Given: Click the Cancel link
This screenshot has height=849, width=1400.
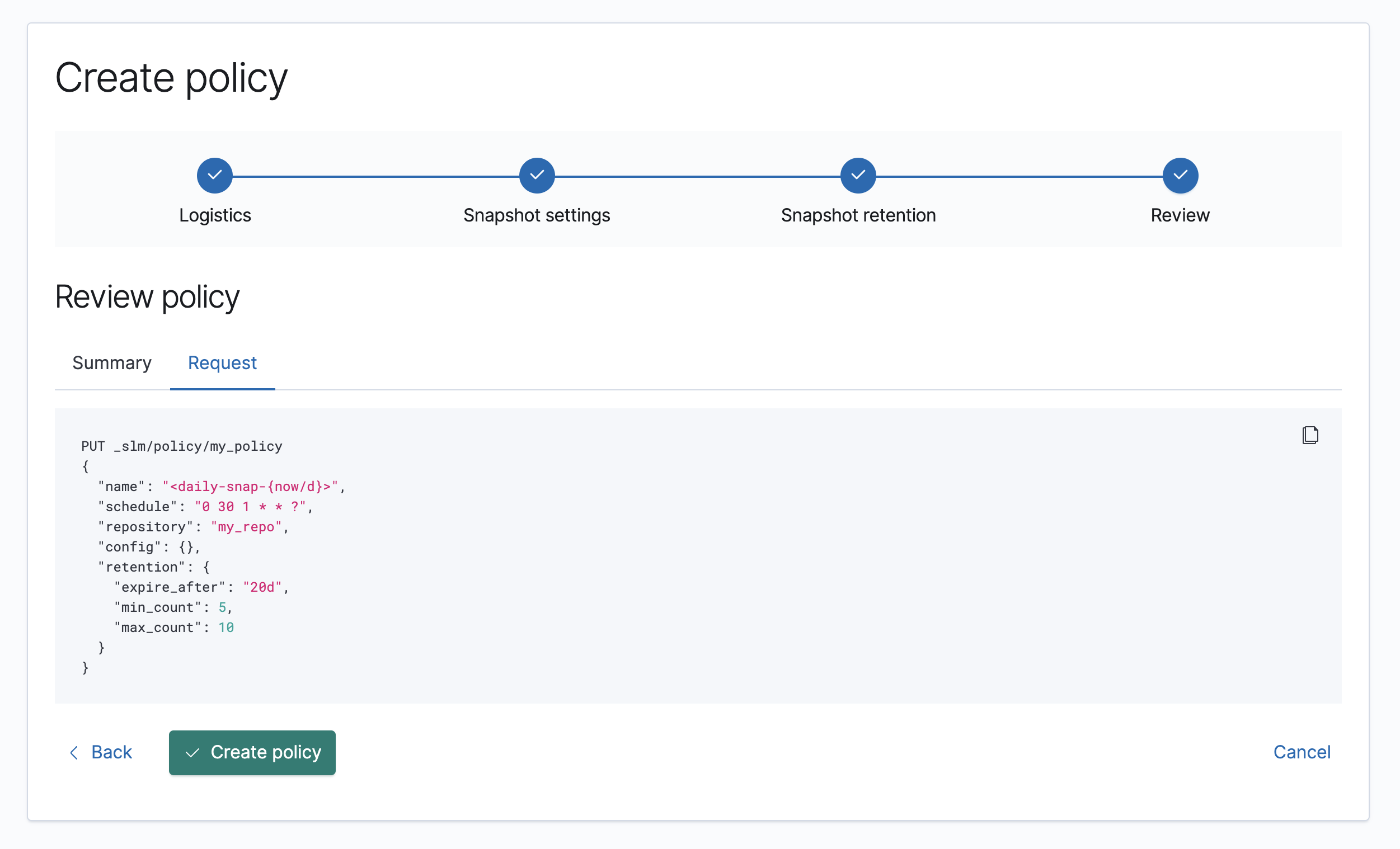Looking at the screenshot, I should click(x=1302, y=752).
